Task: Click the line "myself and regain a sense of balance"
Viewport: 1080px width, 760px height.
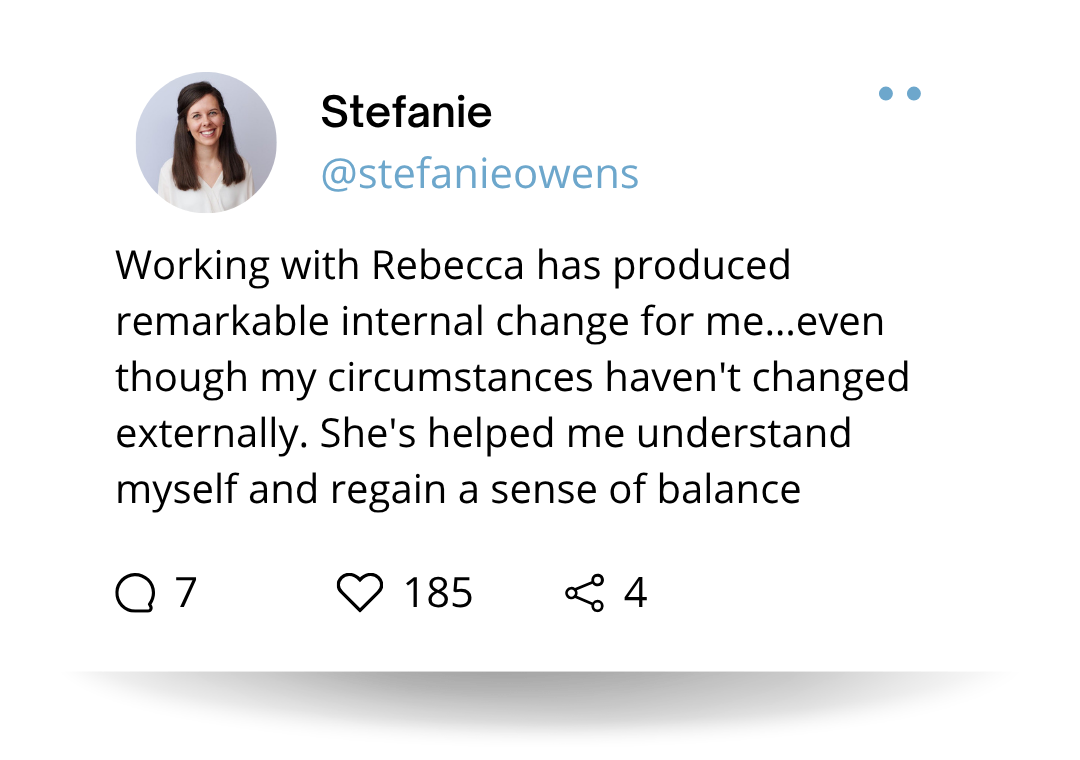Action: [458, 490]
